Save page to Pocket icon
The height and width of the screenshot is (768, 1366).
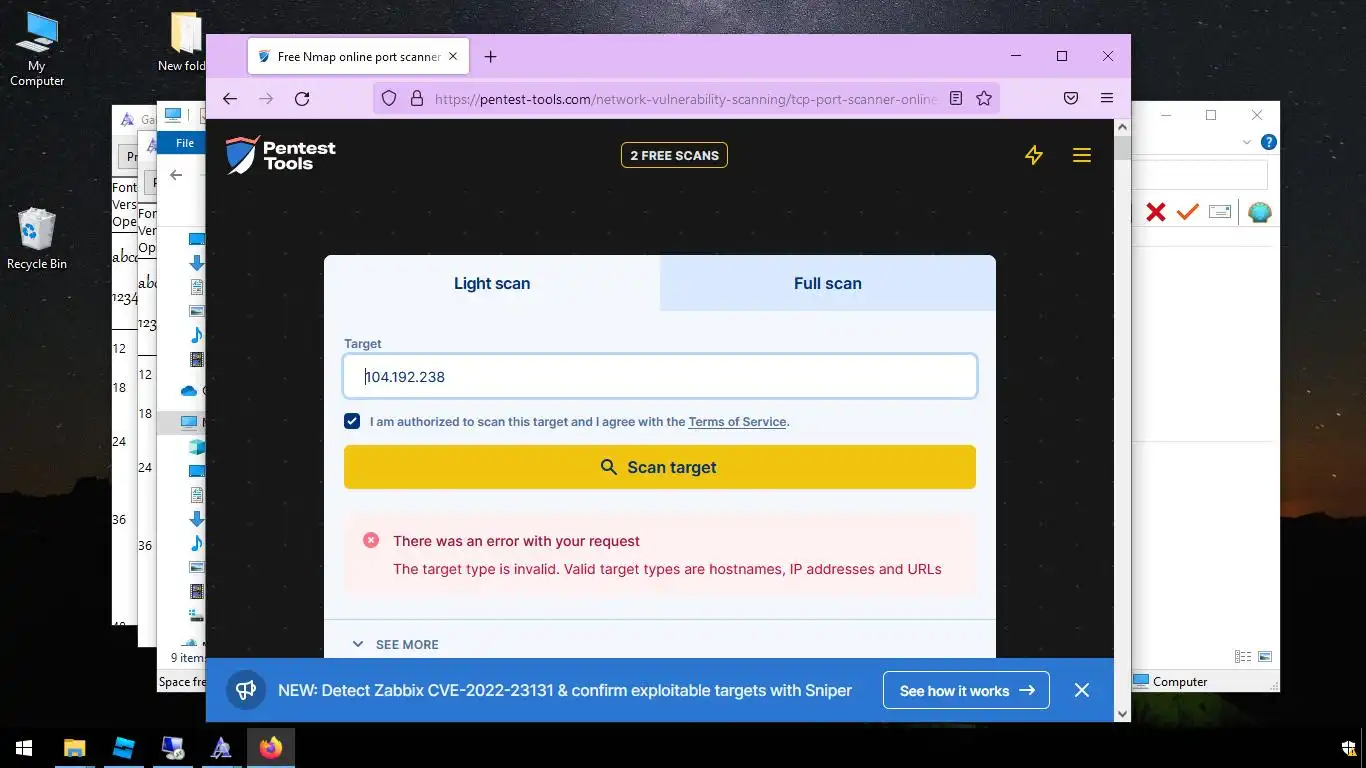(1071, 98)
